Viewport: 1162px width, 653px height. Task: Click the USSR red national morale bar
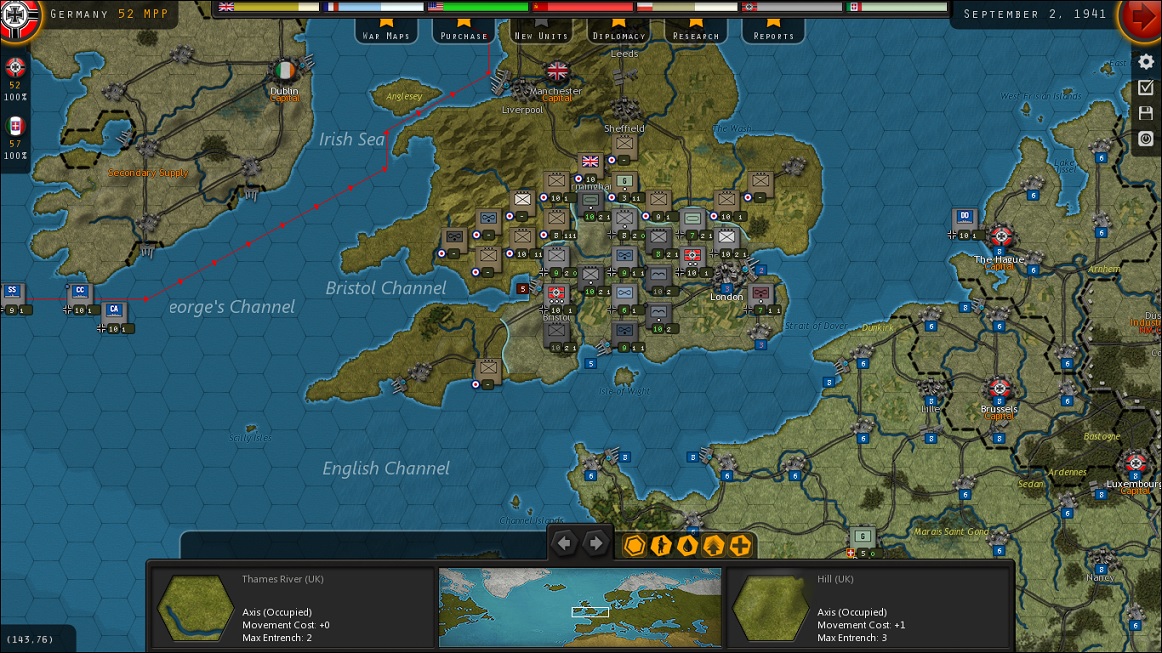pyautogui.click(x=582, y=7)
